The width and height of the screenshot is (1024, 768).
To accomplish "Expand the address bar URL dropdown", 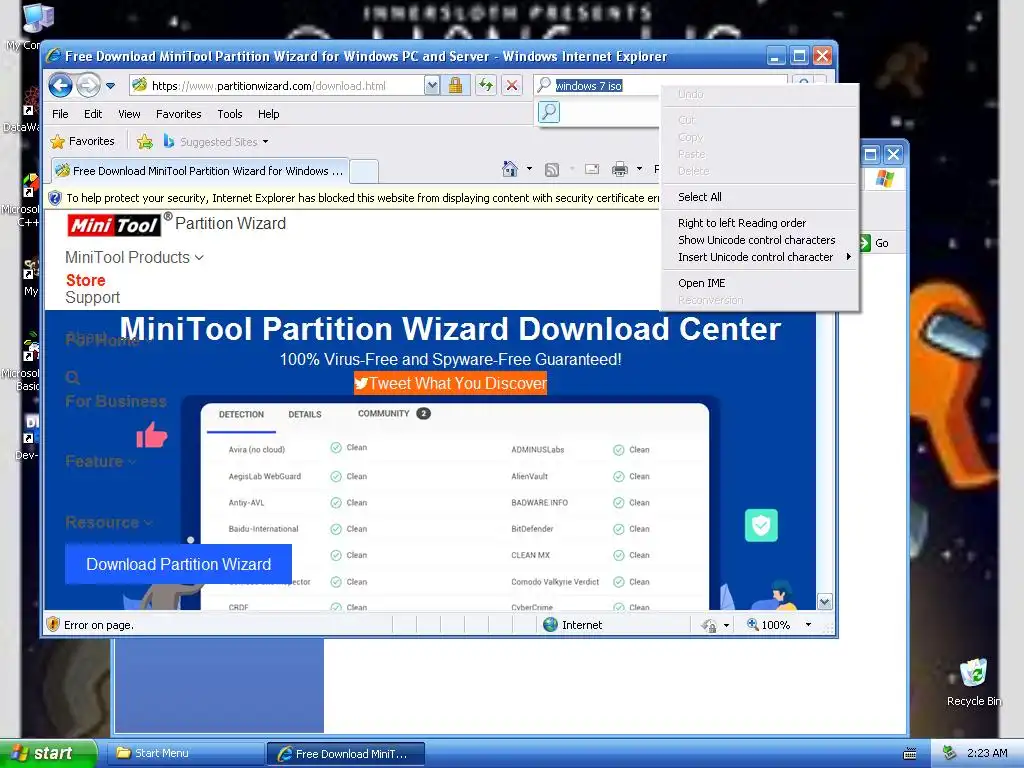I will 432,85.
